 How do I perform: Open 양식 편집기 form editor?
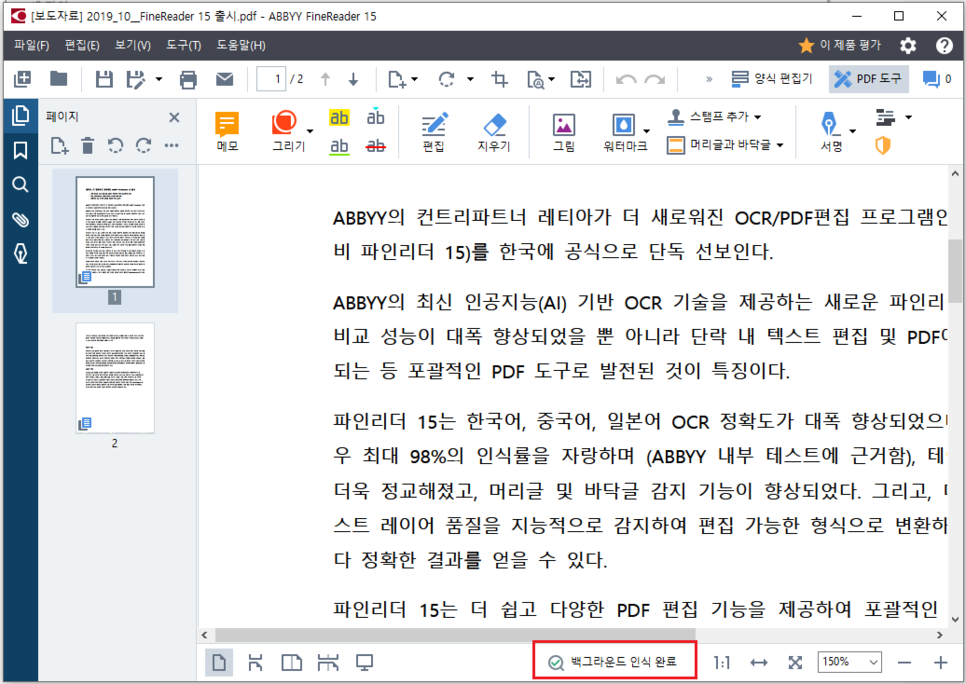[772, 78]
